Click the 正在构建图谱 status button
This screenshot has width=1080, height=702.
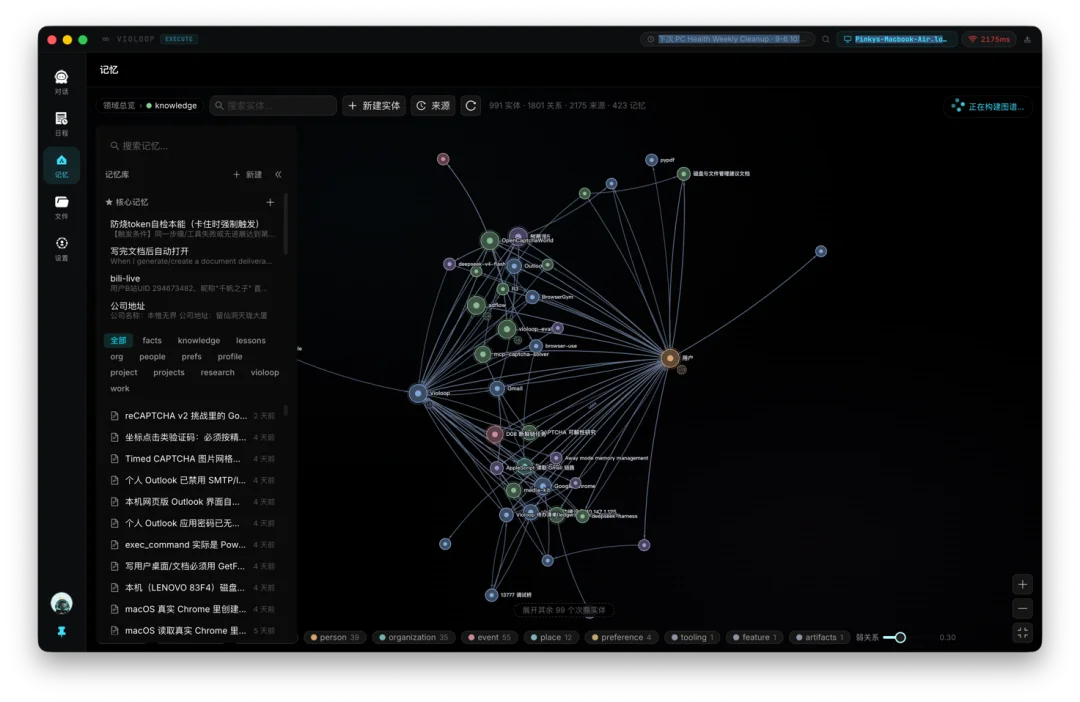coord(988,106)
